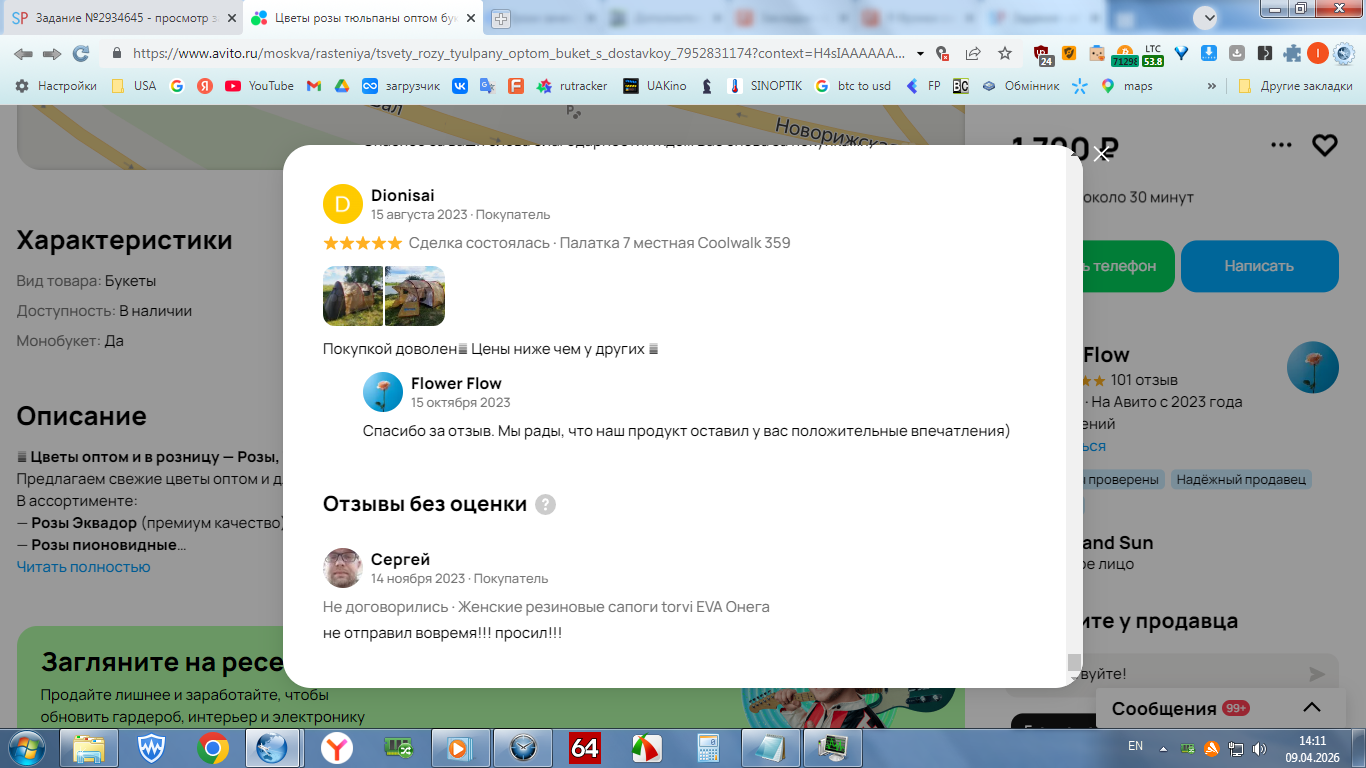This screenshot has width=1366, height=768.
Task: Switch to the Задание №2934645 browser tab
Action: (x=125, y=18)
